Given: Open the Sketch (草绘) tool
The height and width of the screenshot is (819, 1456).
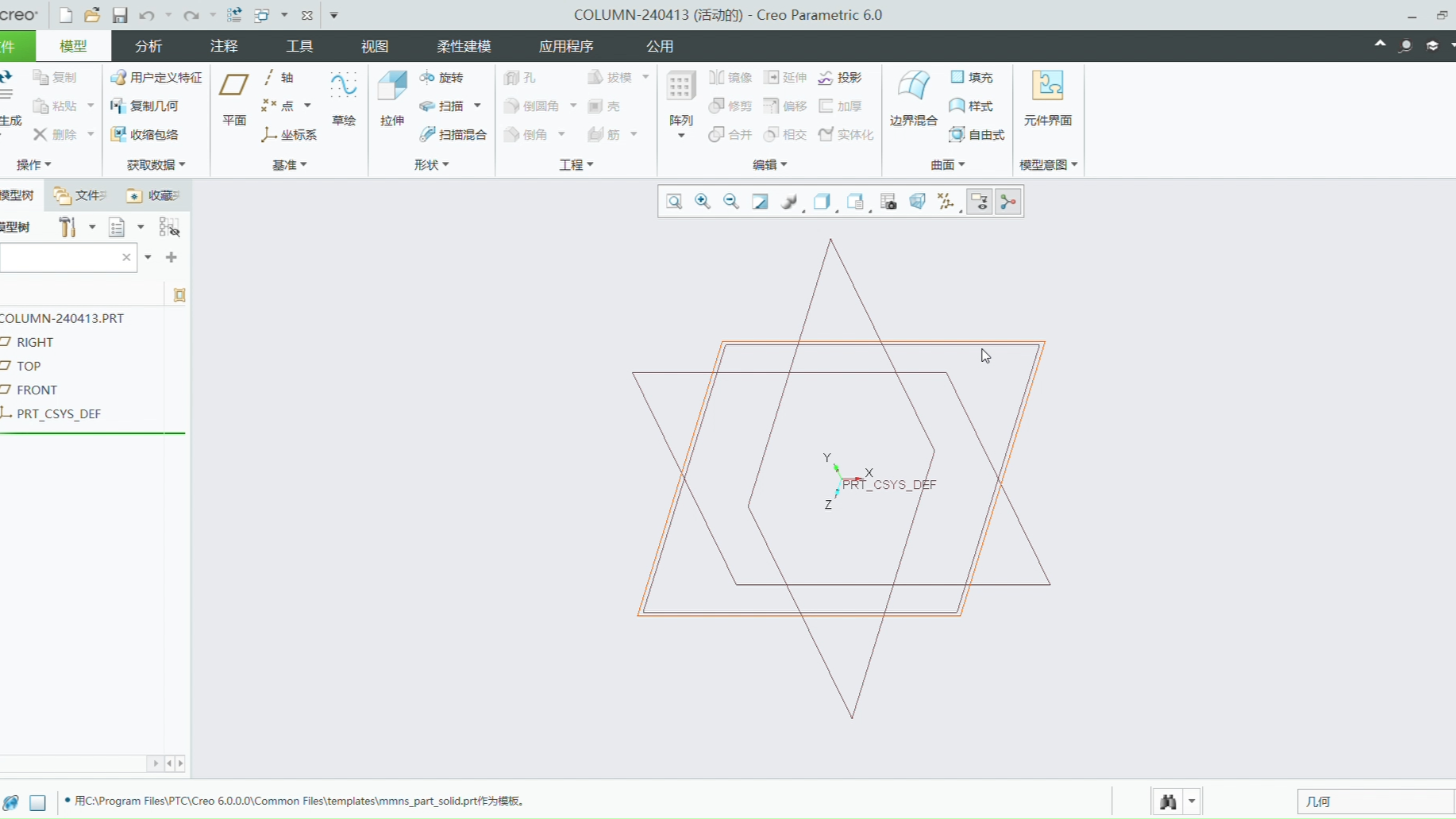Looking at the screenshot, I should point(343,97).
